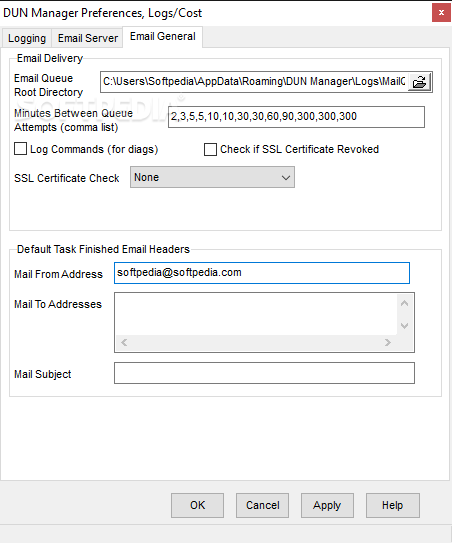Click the "Mail Subject" label
Viewport: 452px width, 543px height.
coord(42,374)
